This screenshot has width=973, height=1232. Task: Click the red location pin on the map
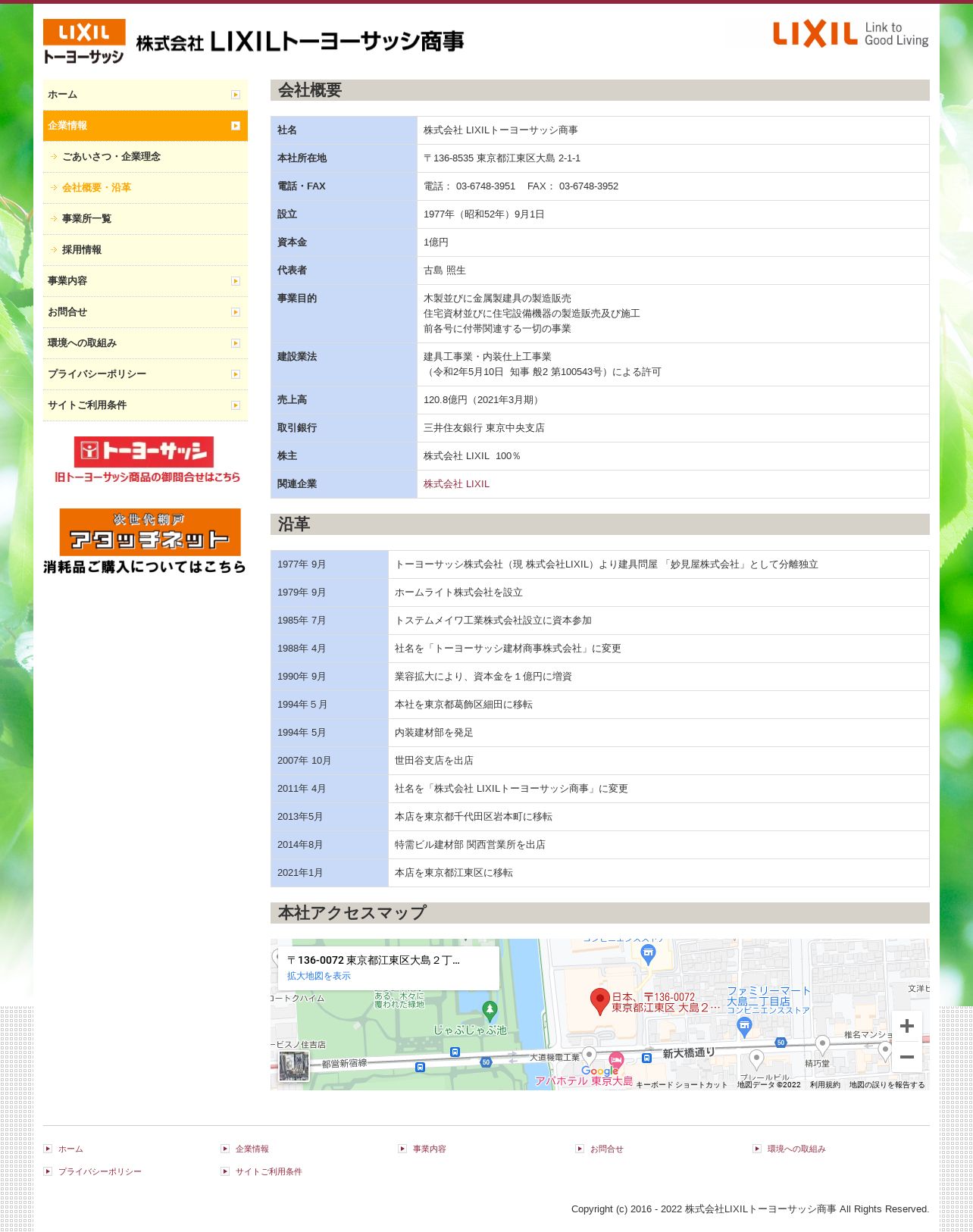(x=599, y=1001)
